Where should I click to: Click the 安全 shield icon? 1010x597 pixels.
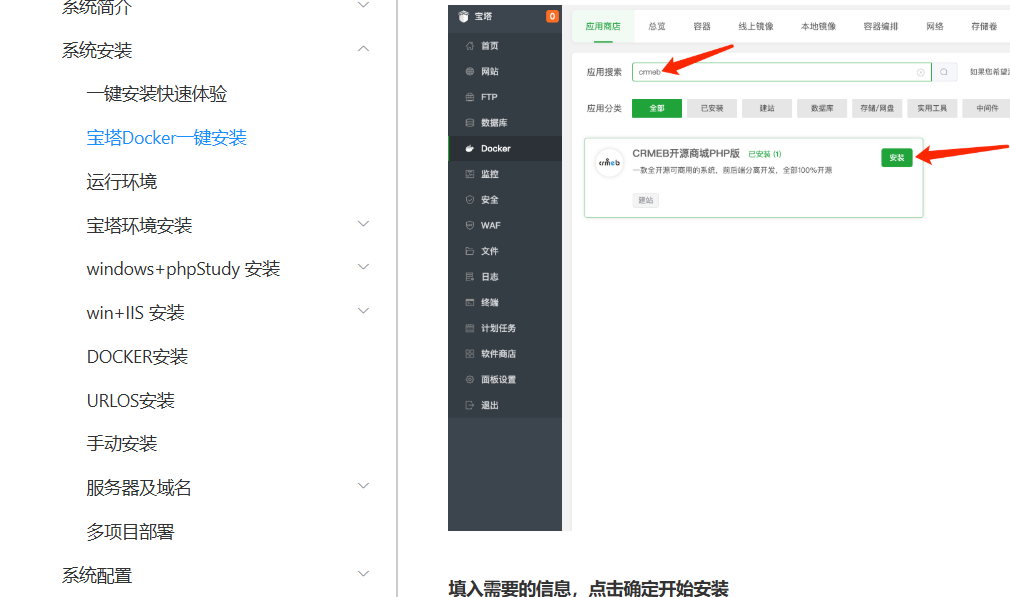(x=470, y=200)
